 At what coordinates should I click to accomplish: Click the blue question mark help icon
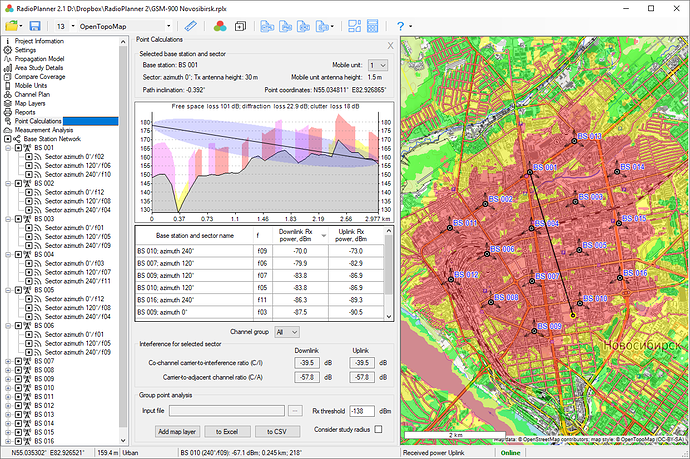(400, 26)
